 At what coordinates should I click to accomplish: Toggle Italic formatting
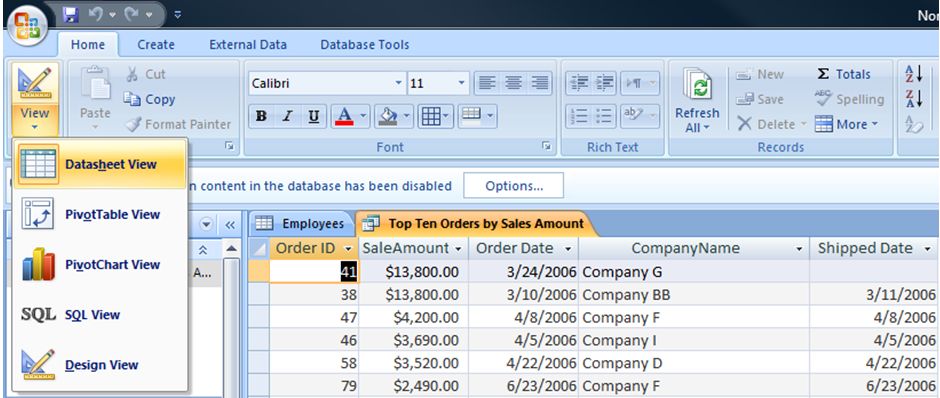[288, 116]
